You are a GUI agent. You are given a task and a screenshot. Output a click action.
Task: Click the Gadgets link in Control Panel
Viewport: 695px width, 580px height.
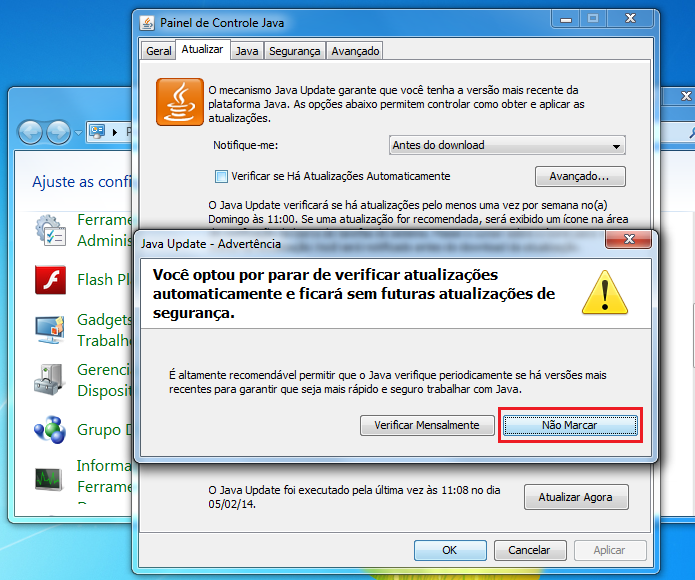click(105, 330)
